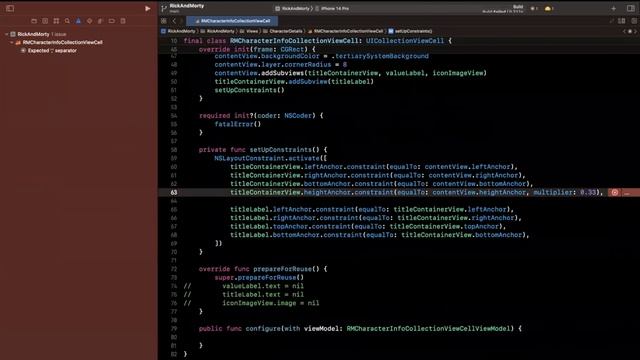
Task: Toggle the navigator sidebar visibility
Action: 10,8
